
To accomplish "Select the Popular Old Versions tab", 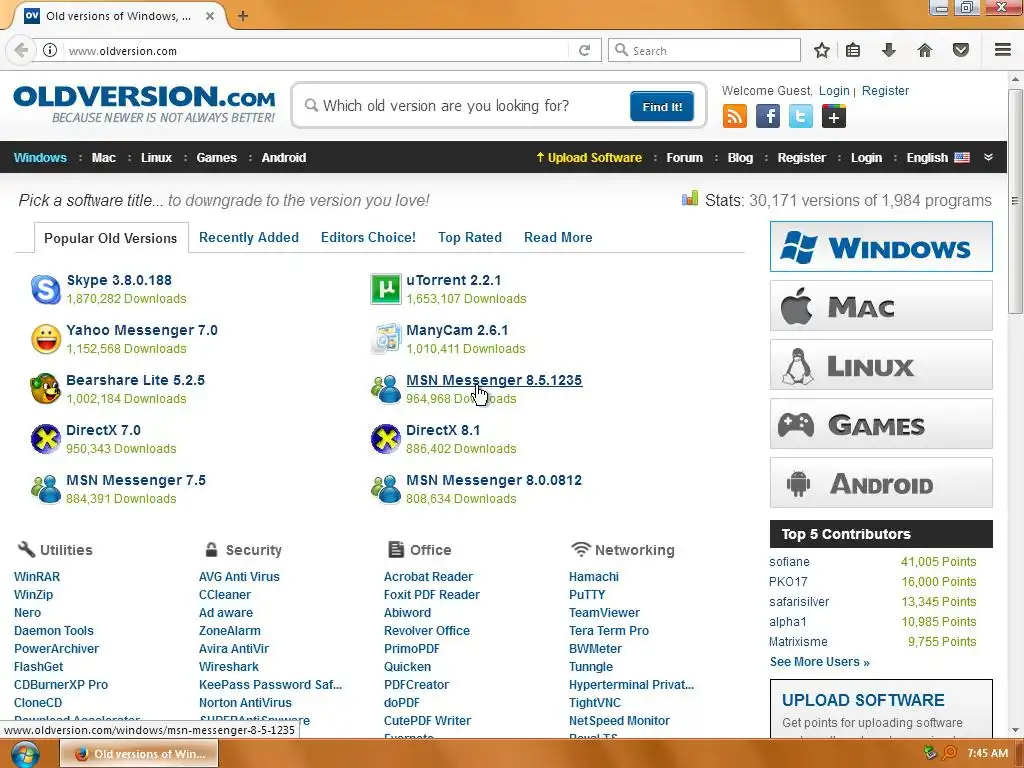I will [x=110, y=238].
